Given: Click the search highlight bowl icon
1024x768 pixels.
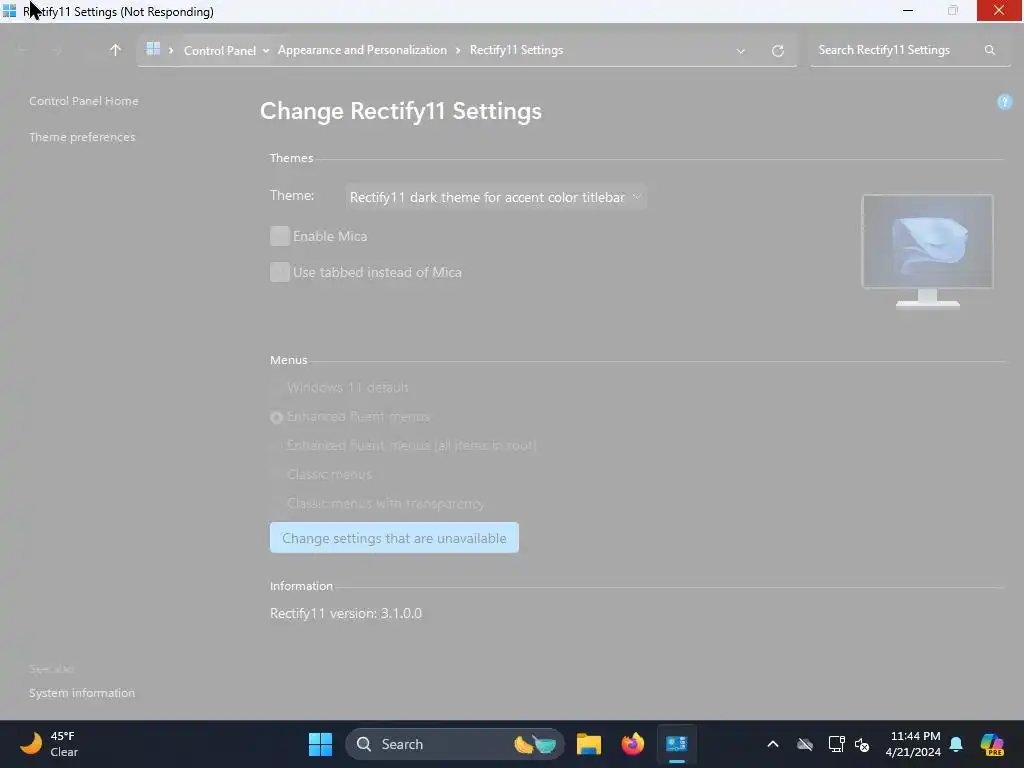Looking at the screenshot, I should click(x=535, y=744).
